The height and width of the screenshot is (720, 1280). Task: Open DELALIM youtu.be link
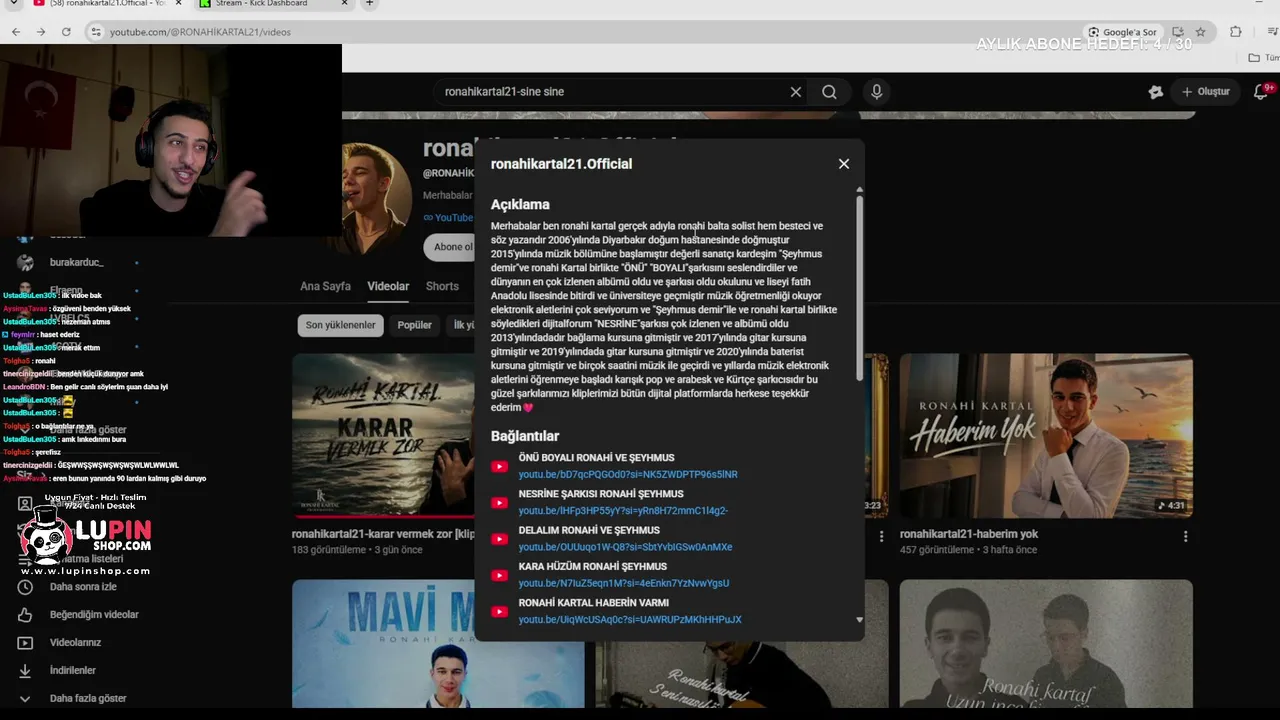click(x=625, y=547)
